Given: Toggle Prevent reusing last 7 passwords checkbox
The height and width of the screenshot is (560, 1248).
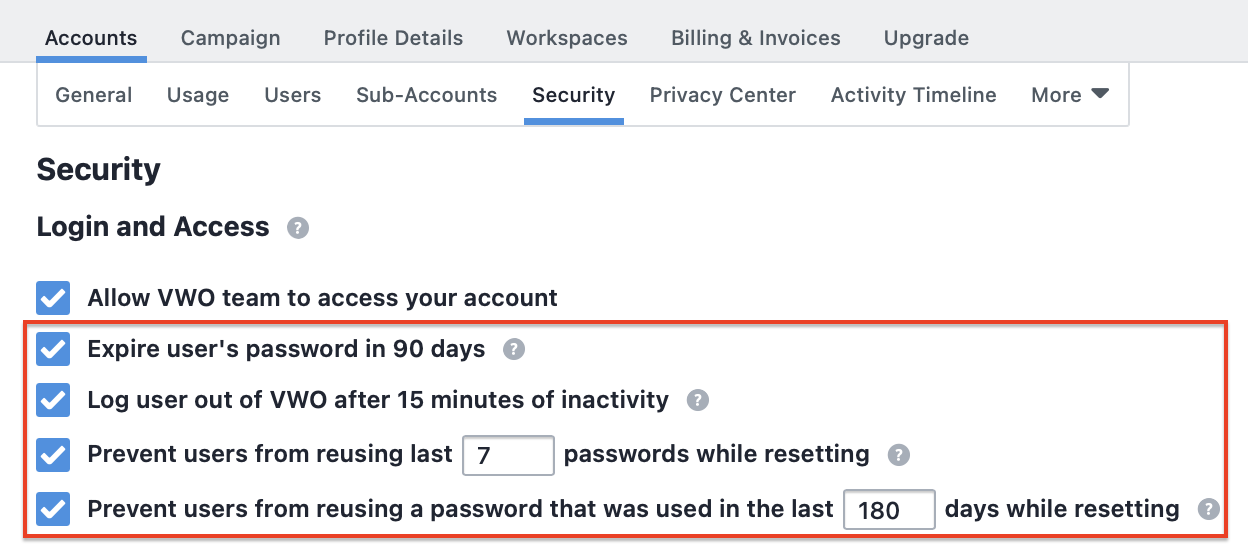Looking at the screenshot, I should click(x=53, y=455).
